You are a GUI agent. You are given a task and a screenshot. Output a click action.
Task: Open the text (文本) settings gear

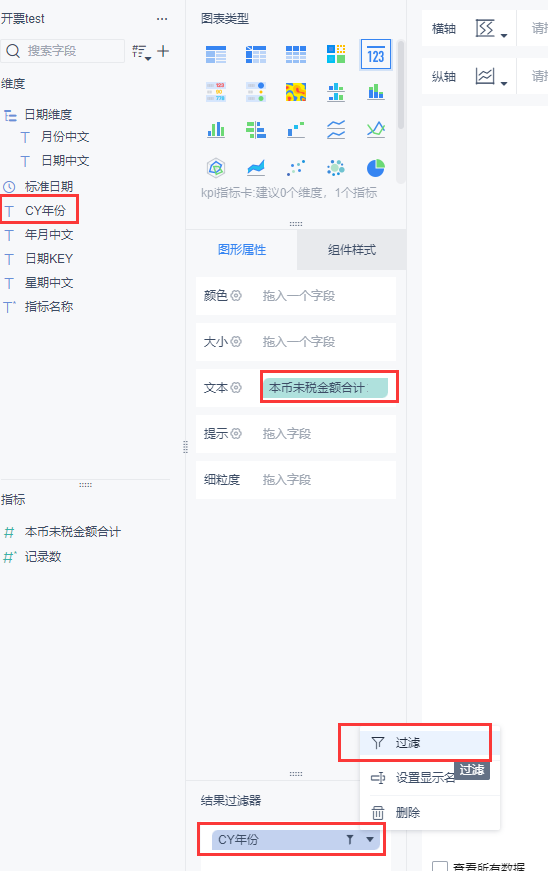click(x=237, y=387)
